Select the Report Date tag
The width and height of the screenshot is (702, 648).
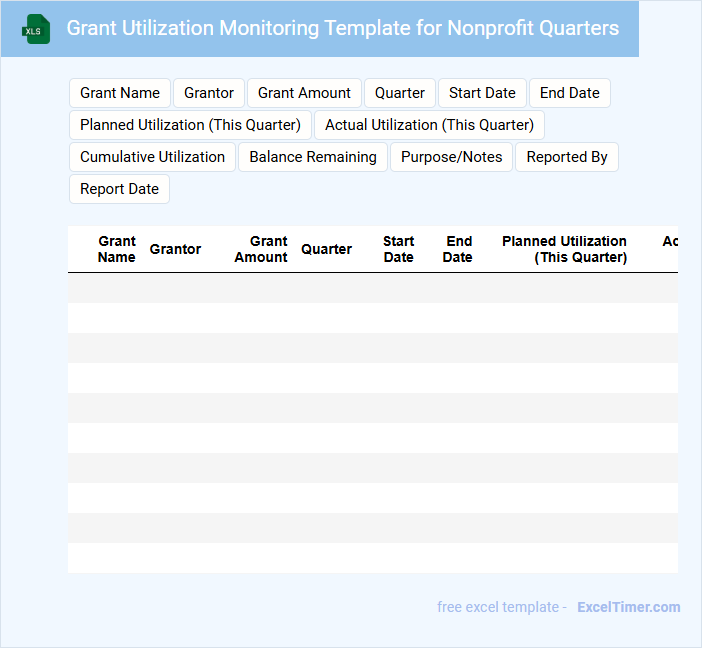pos(119,189)
